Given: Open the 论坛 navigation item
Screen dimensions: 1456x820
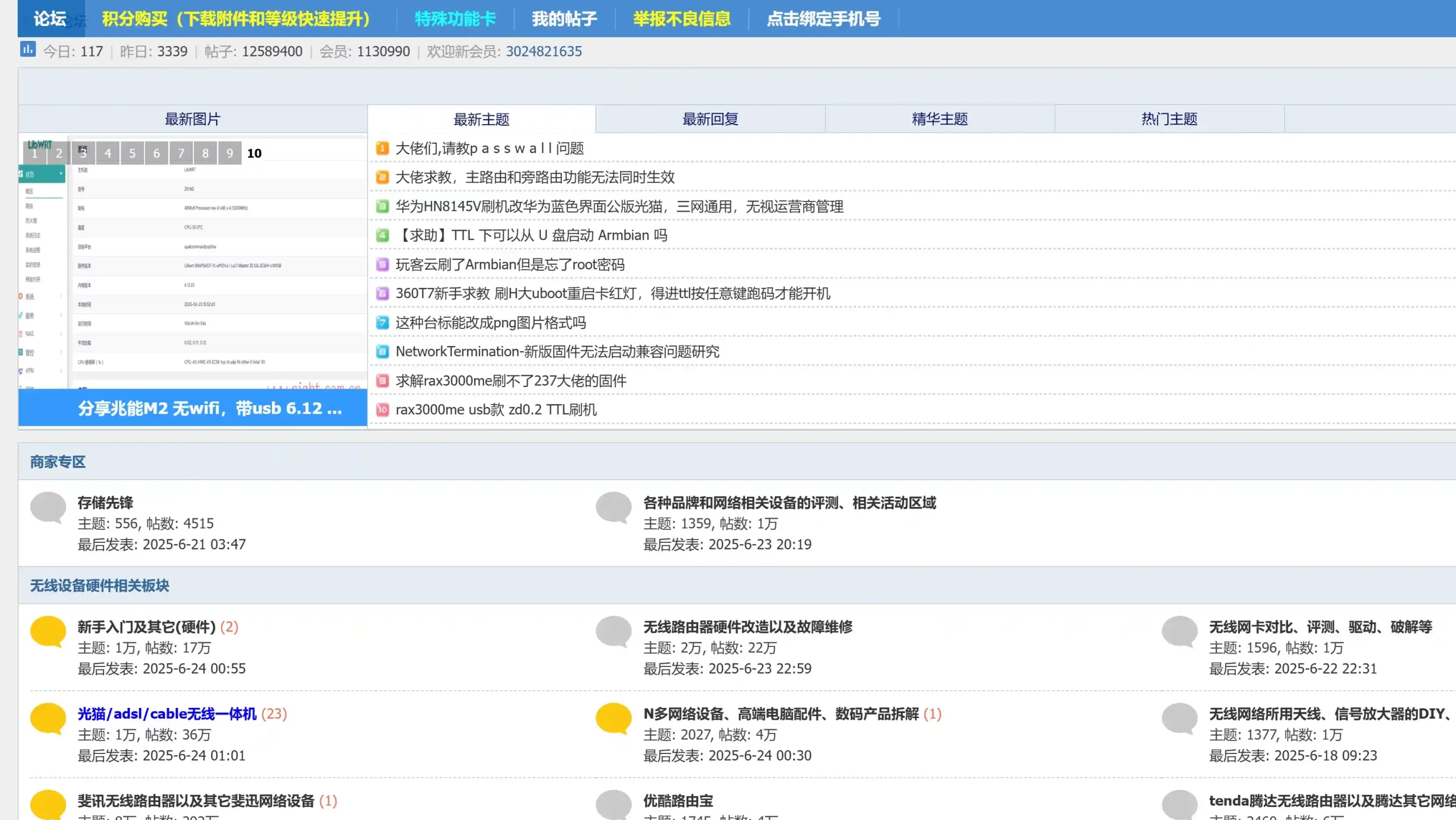Looking at the screenshot, I should coord(50,19).
